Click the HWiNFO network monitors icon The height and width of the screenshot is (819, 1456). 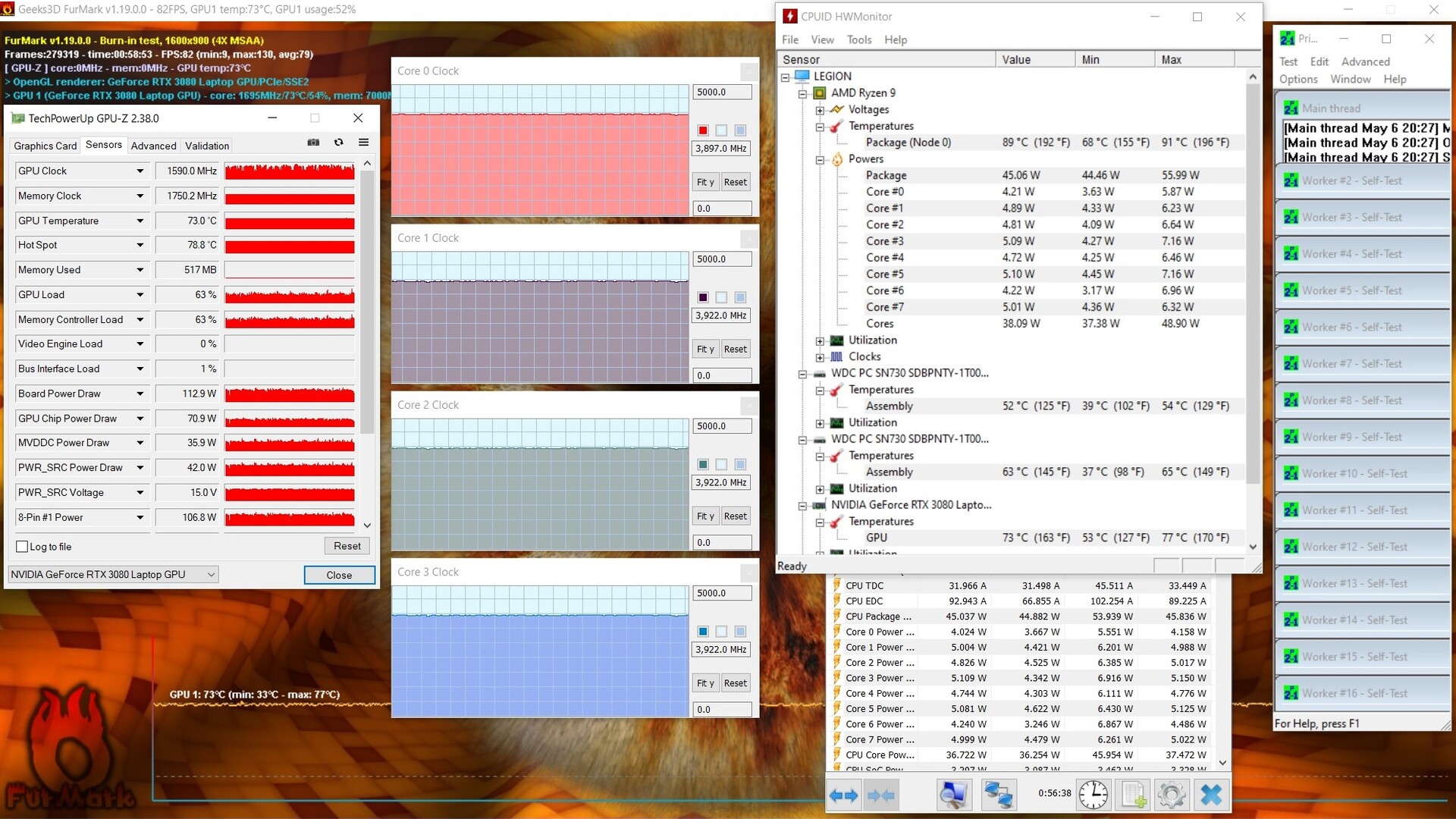coord(997,795)
